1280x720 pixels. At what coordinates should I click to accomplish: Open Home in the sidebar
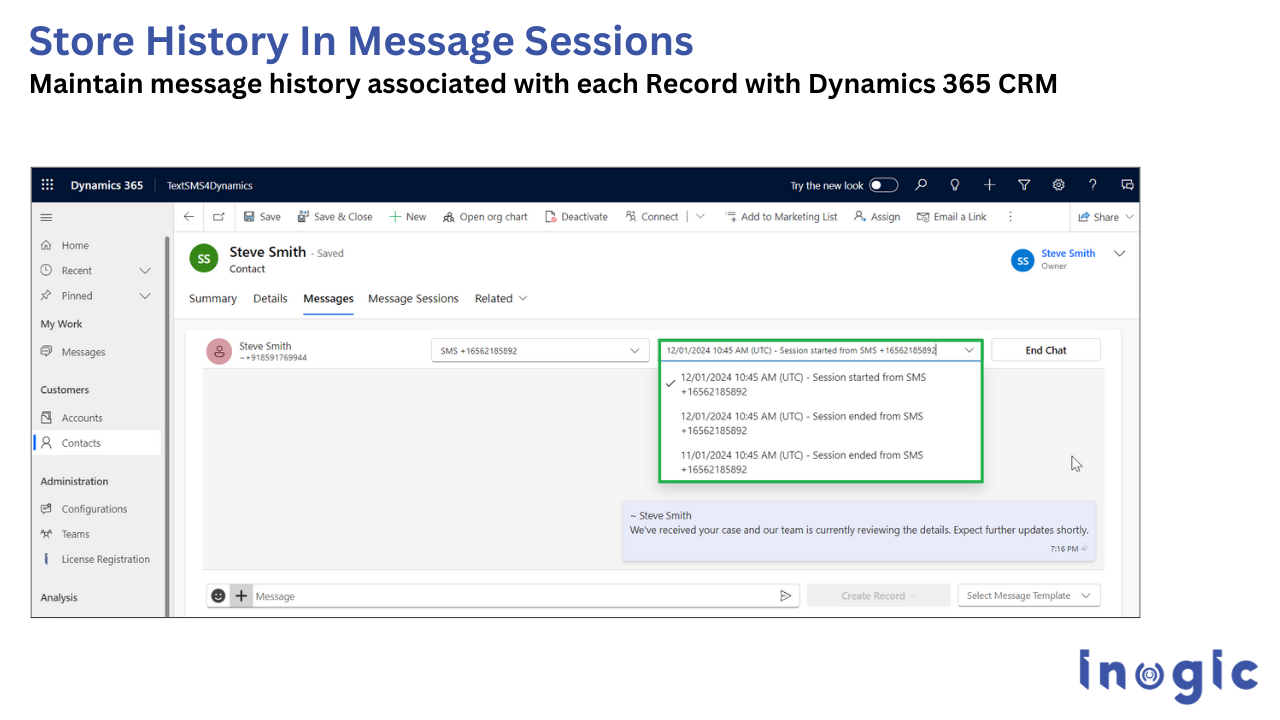tap(75, 245)
